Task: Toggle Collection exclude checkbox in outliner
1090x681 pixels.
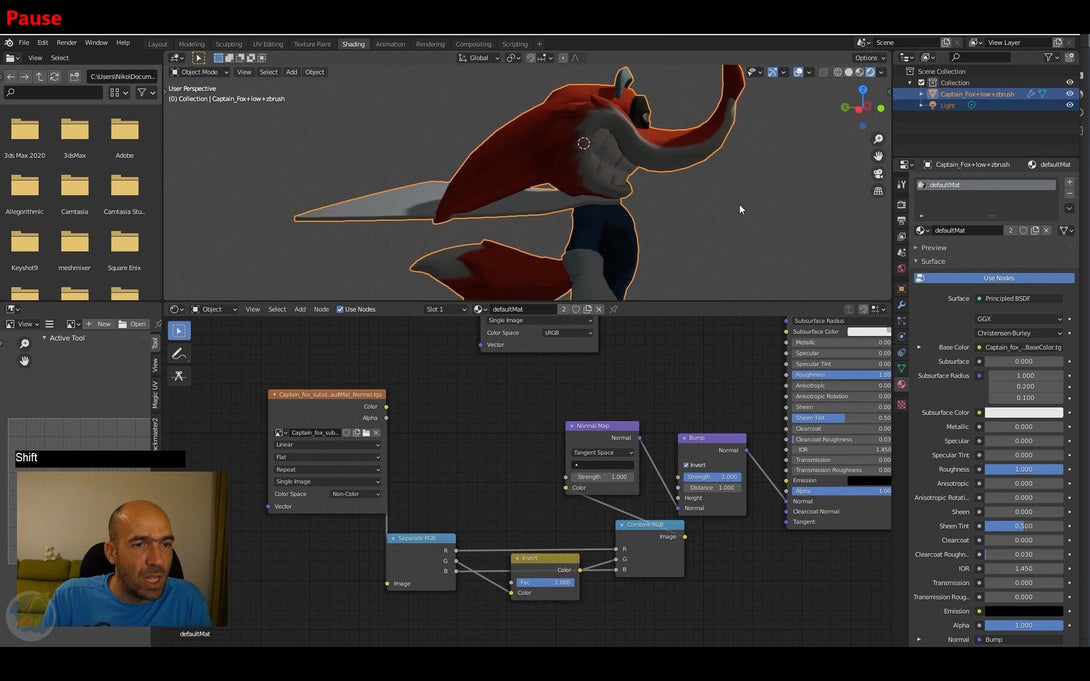Action: [922, 83]
